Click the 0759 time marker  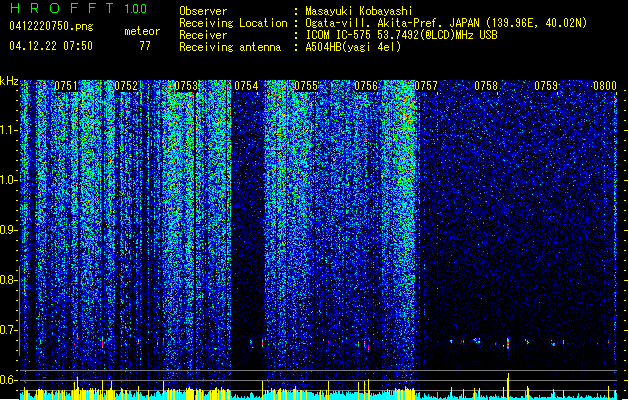[x=546, y=86]
